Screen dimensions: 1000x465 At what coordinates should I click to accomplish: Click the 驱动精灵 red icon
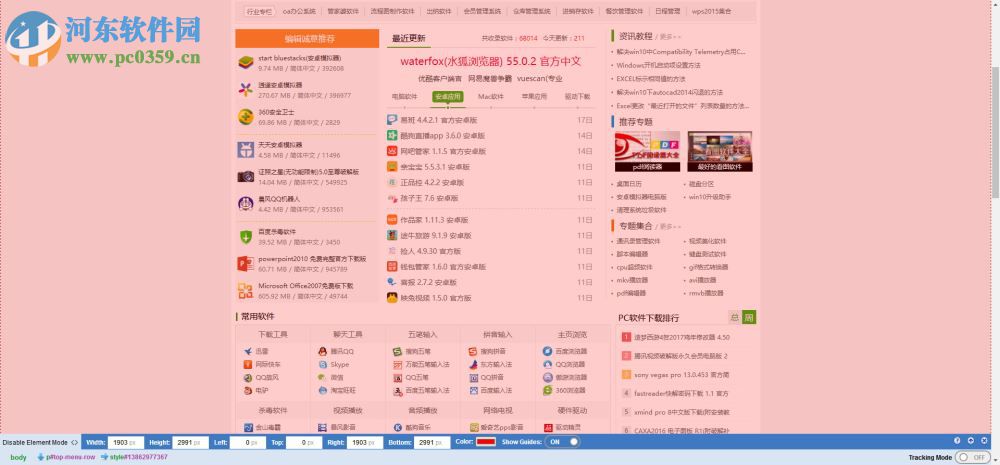(547, 427)
